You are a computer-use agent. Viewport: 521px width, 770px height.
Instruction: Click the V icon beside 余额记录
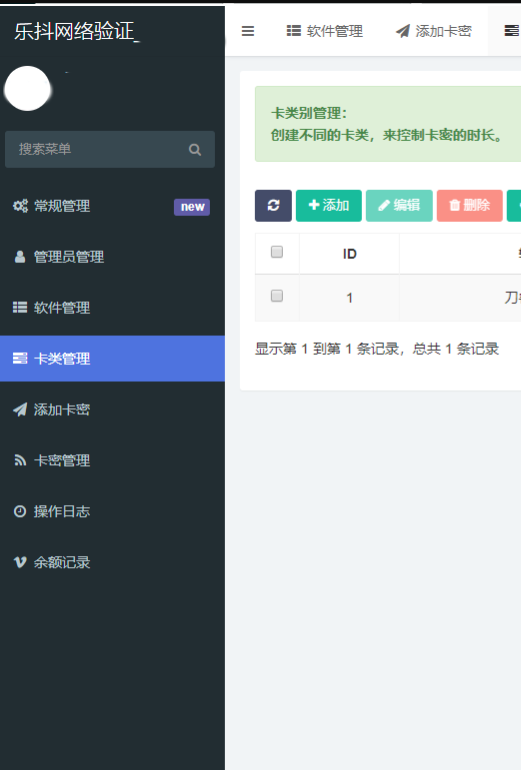[20, 562]
